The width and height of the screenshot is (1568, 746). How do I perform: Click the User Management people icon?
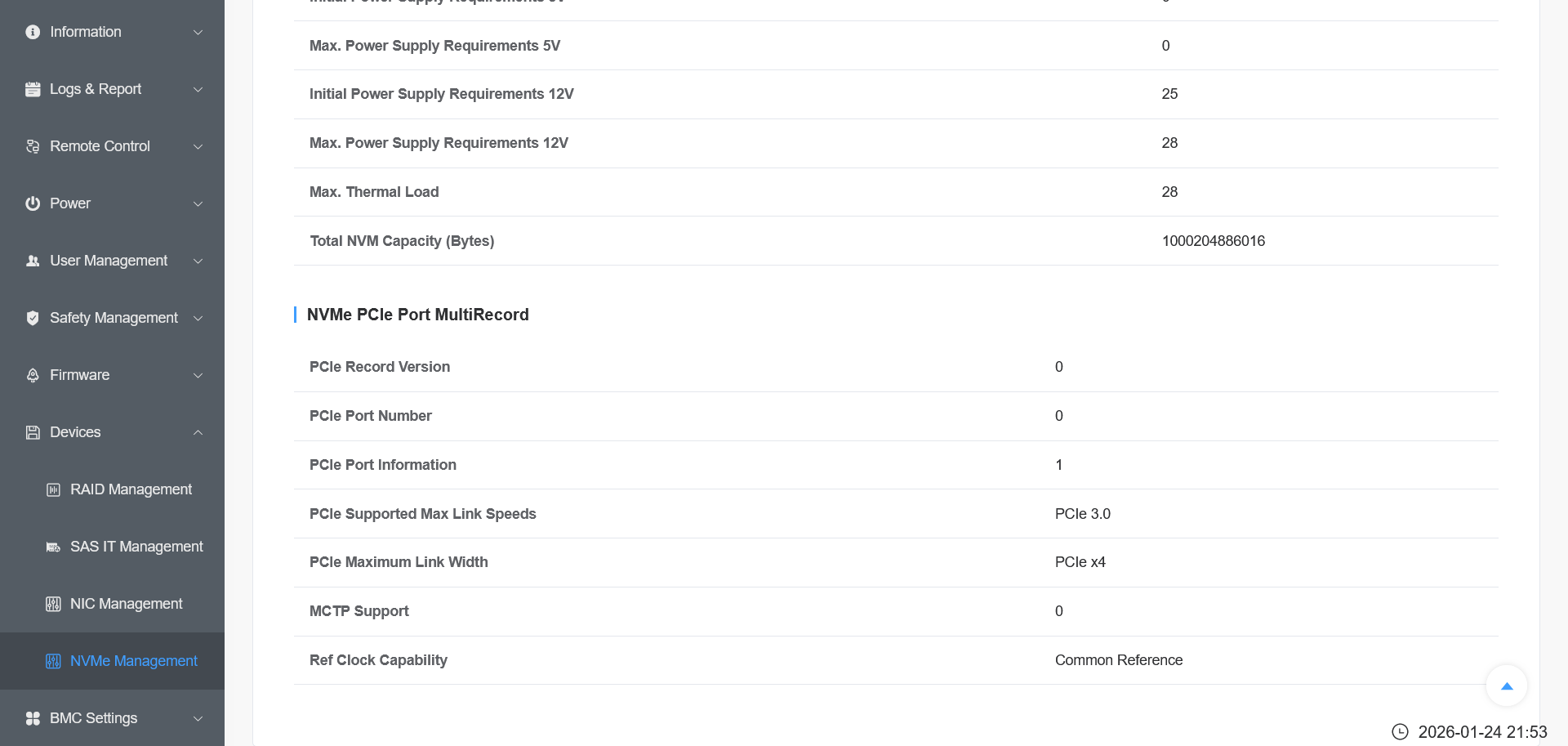point(33,261)
